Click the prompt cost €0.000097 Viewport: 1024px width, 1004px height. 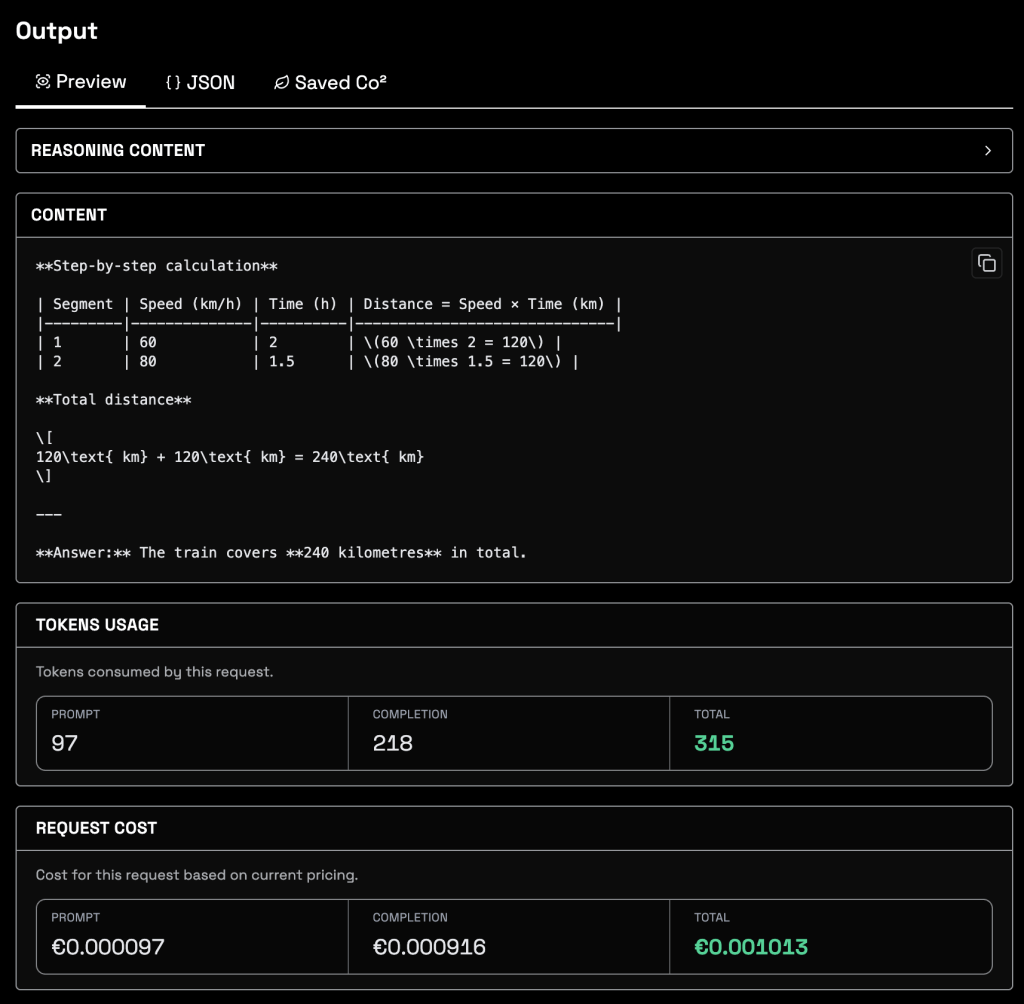tap(108, 946)
